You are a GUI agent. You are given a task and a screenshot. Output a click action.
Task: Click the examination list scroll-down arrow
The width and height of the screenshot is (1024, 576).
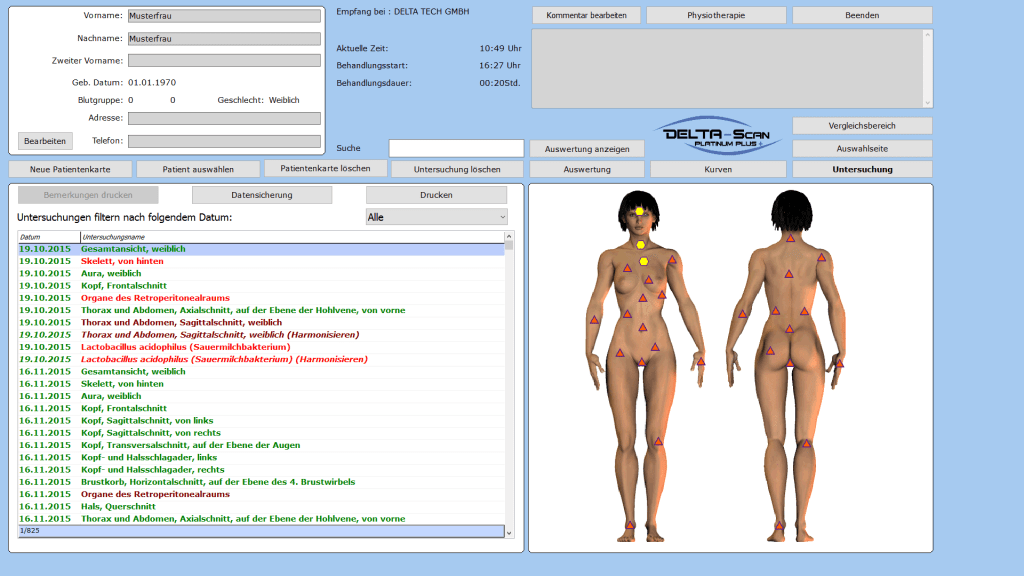(x=509, y=533)
